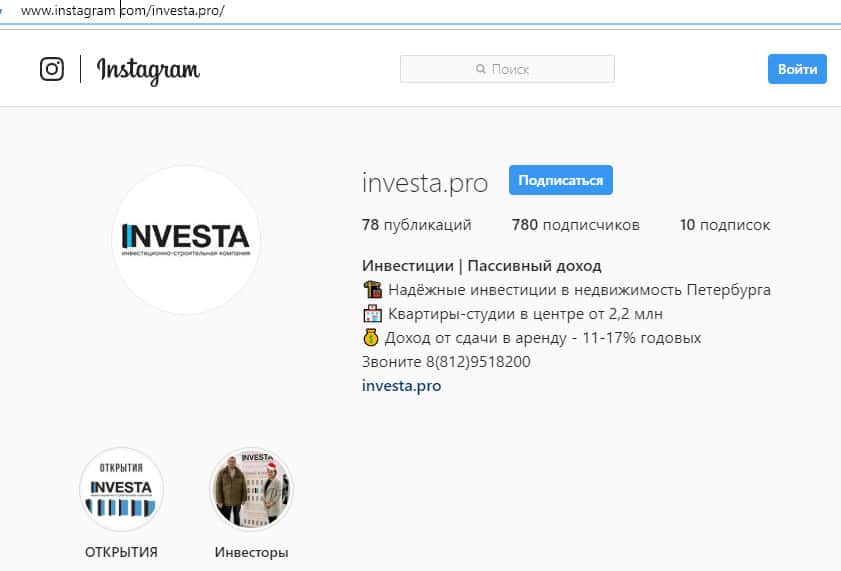Click the building emoji near Квартиры-студии

(x=372, y=314)
